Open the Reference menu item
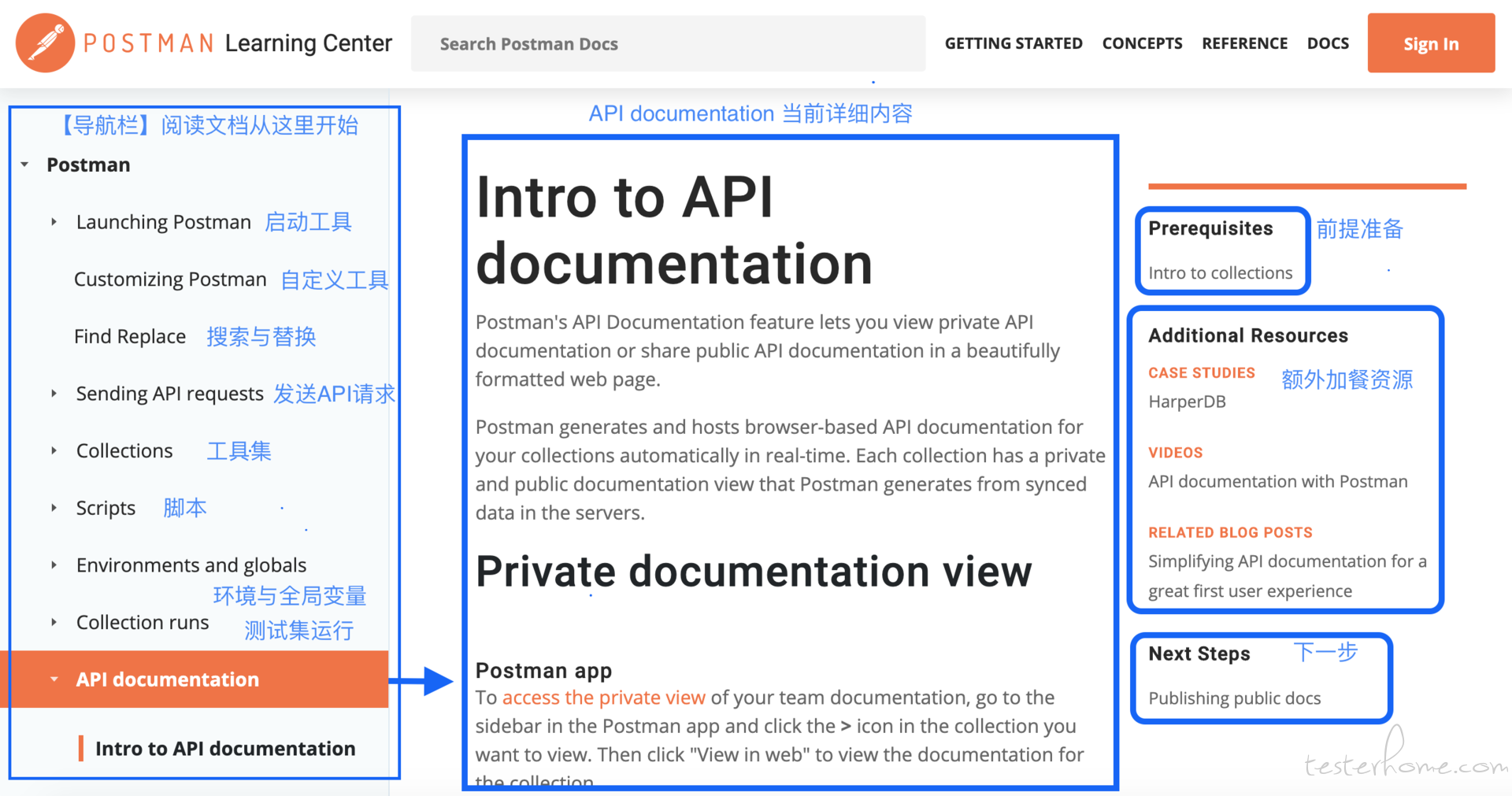Screen dimensions: 1512x796 pyautogui.click(x=1244, y=43)
